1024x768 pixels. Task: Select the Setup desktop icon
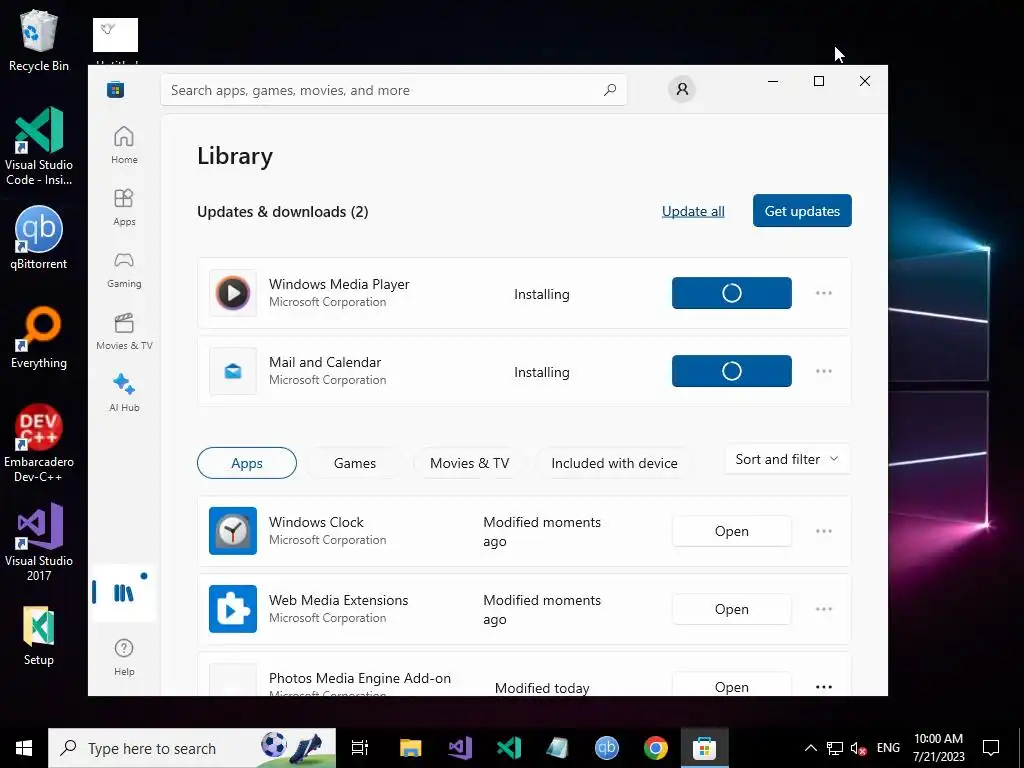coord(39,636)
